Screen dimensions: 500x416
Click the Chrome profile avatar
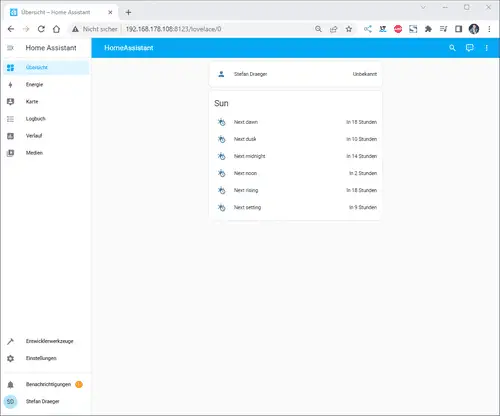(474, 29)
